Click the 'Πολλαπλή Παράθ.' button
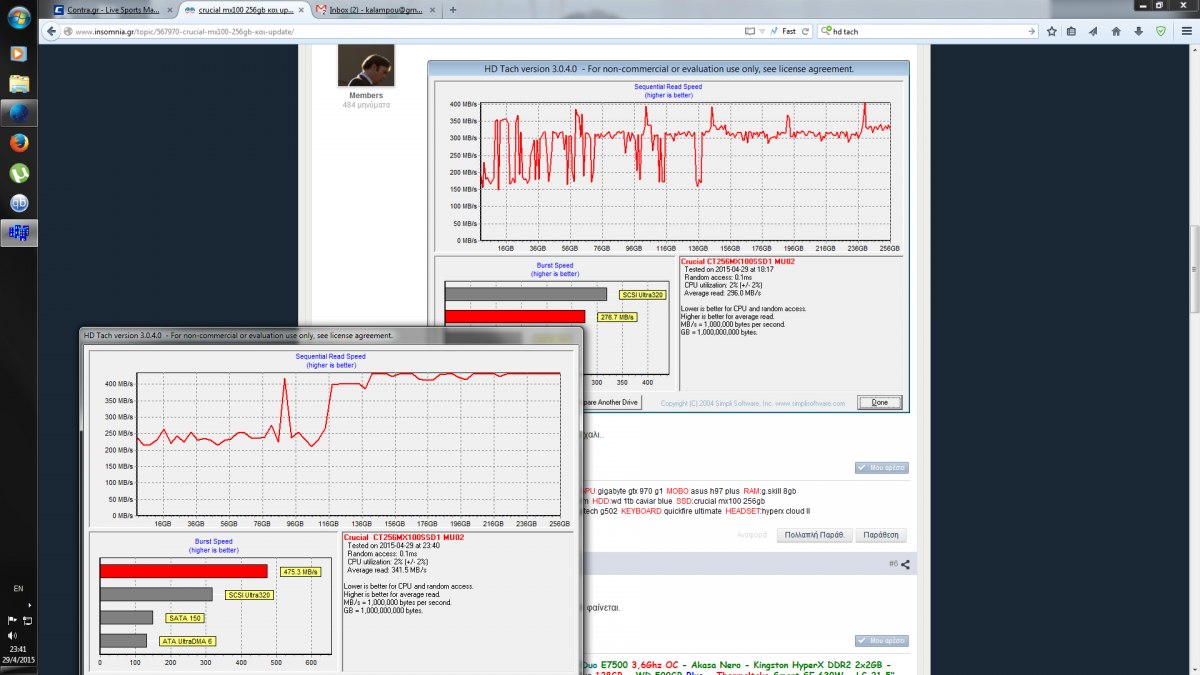 tap(814, 534)
